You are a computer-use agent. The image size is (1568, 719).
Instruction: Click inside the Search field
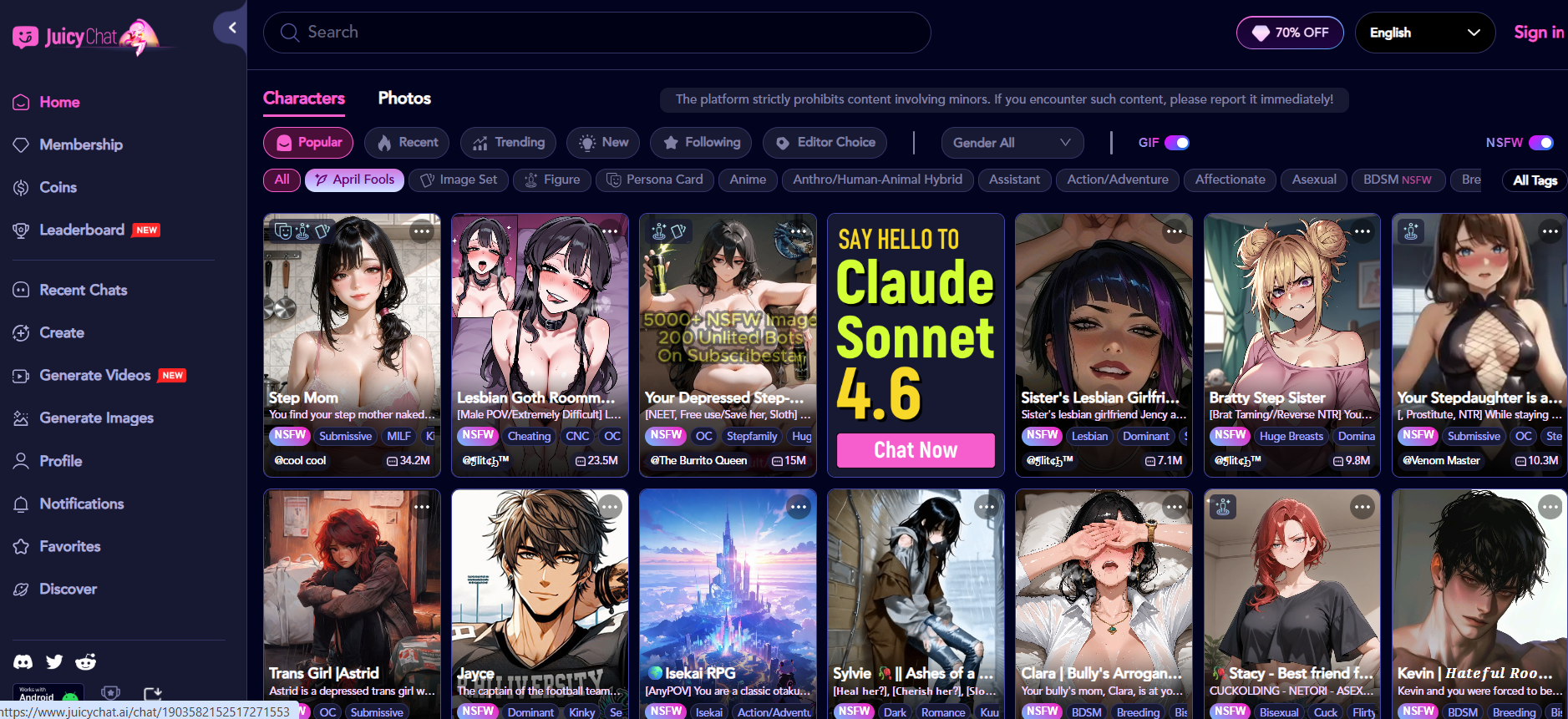[x=597, y=33]
